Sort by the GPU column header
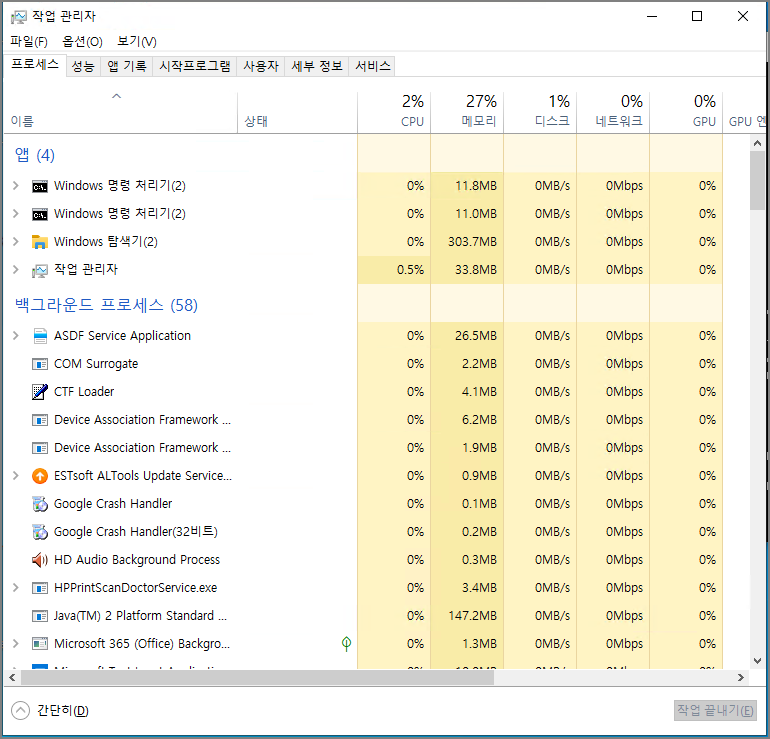This screenshot has height=739, width=770. 686,112
